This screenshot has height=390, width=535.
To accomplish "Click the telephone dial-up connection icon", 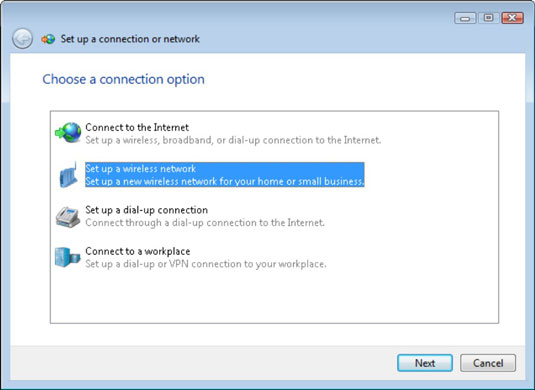I will click(x=68, y=217).
